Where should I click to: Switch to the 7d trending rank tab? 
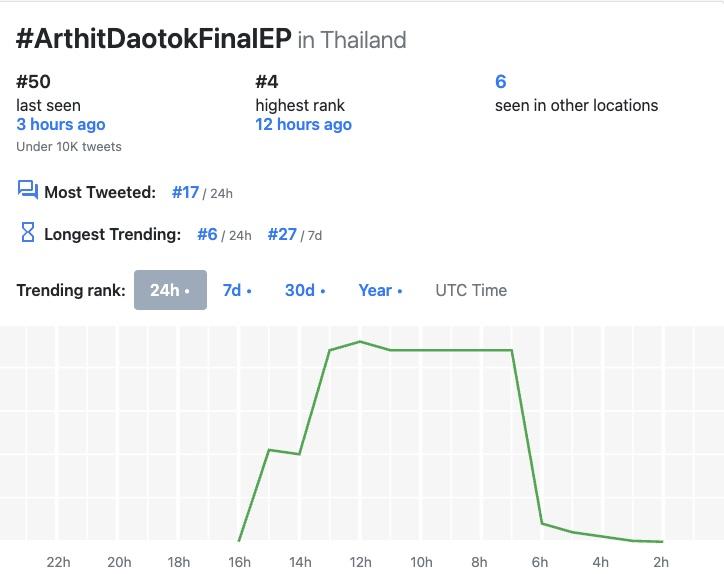pyautogui.click(x=237, y=290)
